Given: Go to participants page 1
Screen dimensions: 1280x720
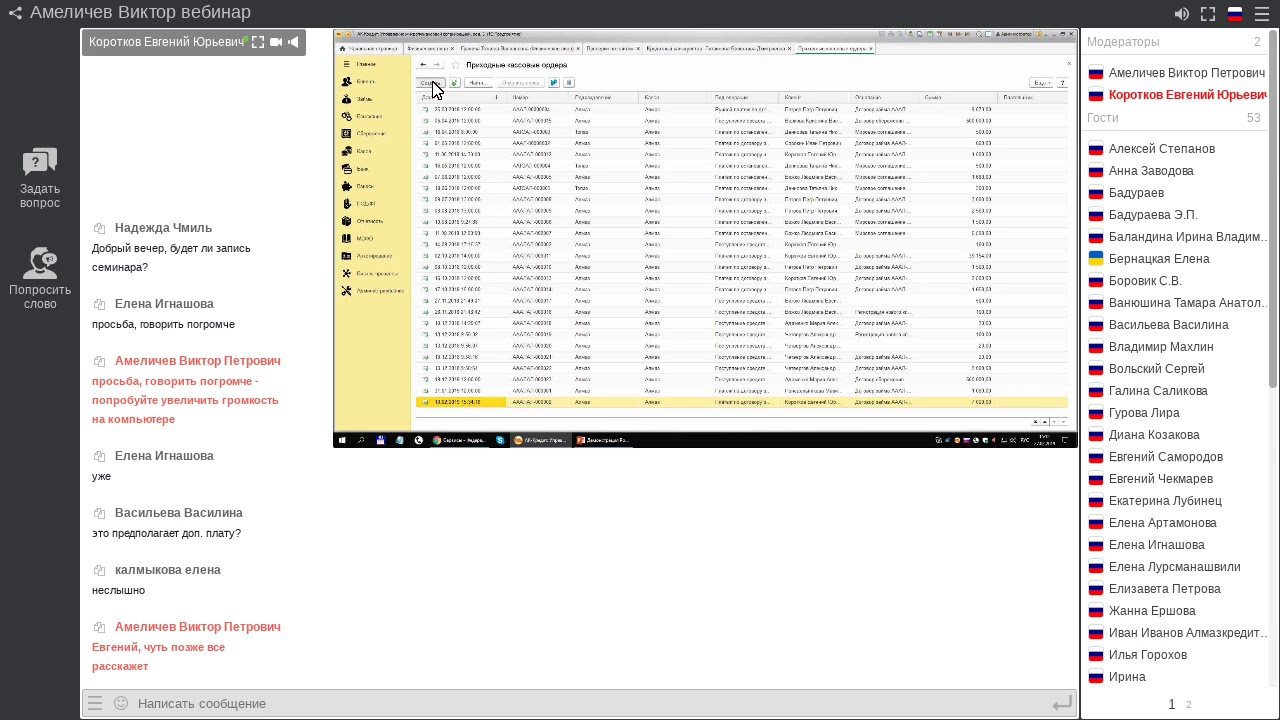Looking at the screenshot, I should pyautogui.click(x=1172, y=705).
